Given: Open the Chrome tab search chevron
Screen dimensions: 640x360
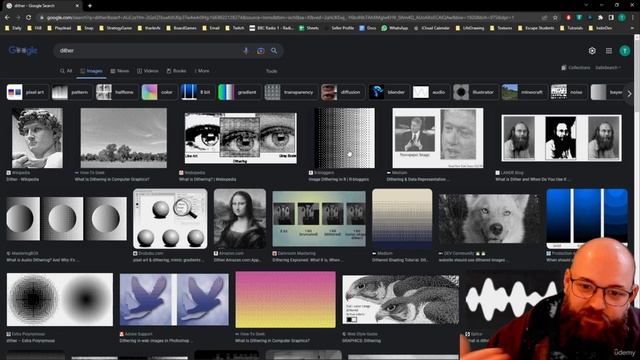Looking at the screenshot, I should 586,5.
